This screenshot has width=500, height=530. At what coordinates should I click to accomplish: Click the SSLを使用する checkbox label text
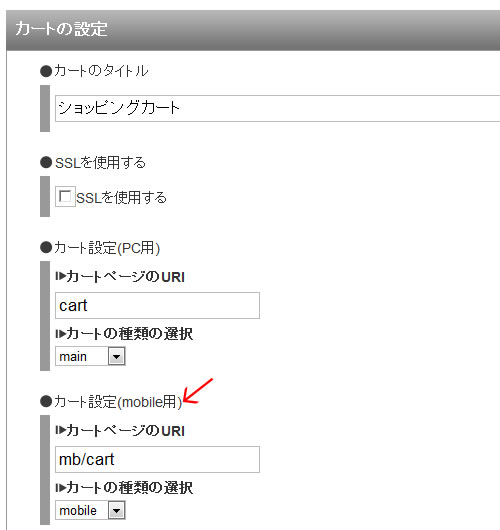click(x=121, y=198)
